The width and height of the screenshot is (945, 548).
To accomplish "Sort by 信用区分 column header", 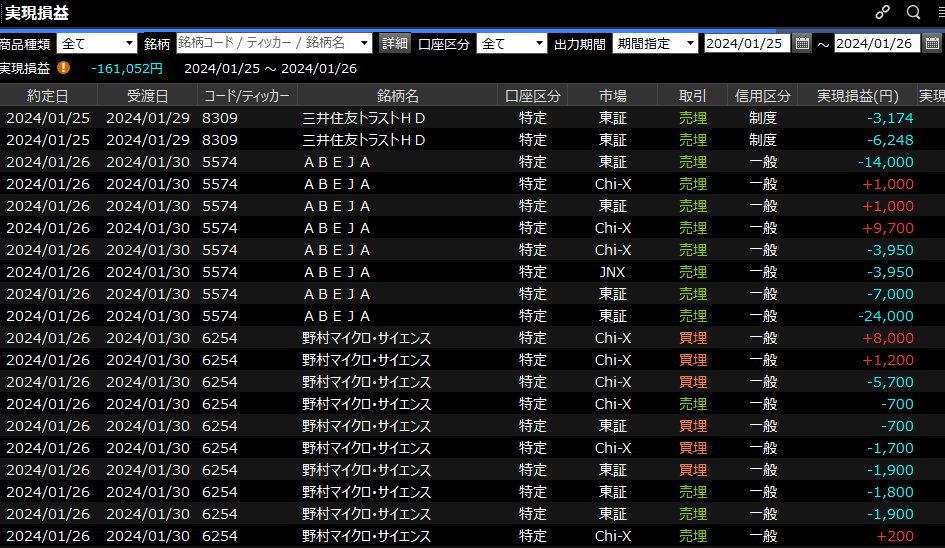I will coord(762,96).
